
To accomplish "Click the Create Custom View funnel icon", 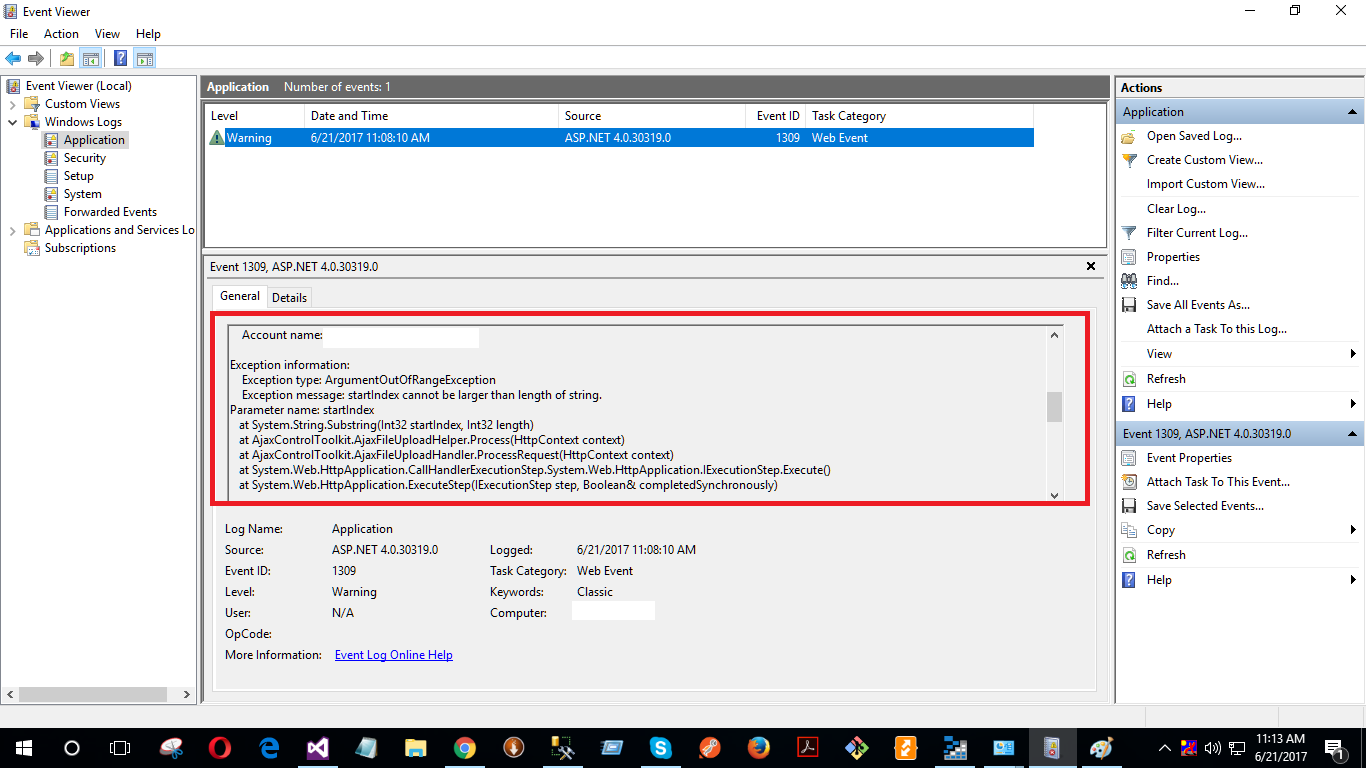I will (x=1129, y=160).
